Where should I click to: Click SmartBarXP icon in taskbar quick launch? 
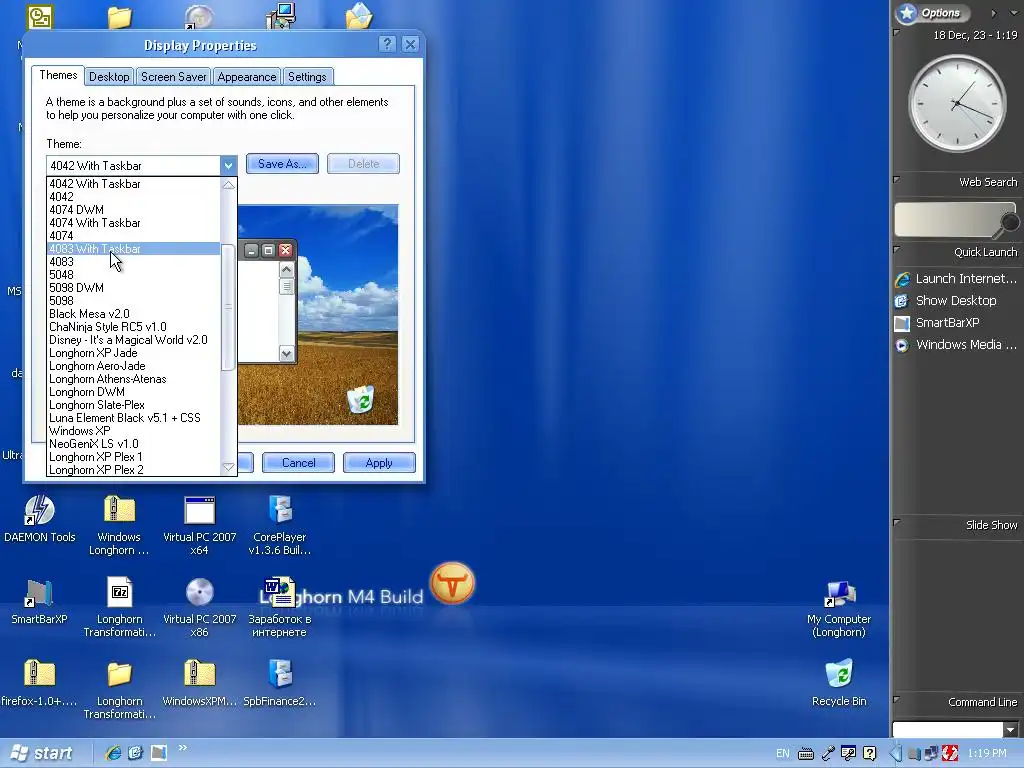click(x=159, y=753)
